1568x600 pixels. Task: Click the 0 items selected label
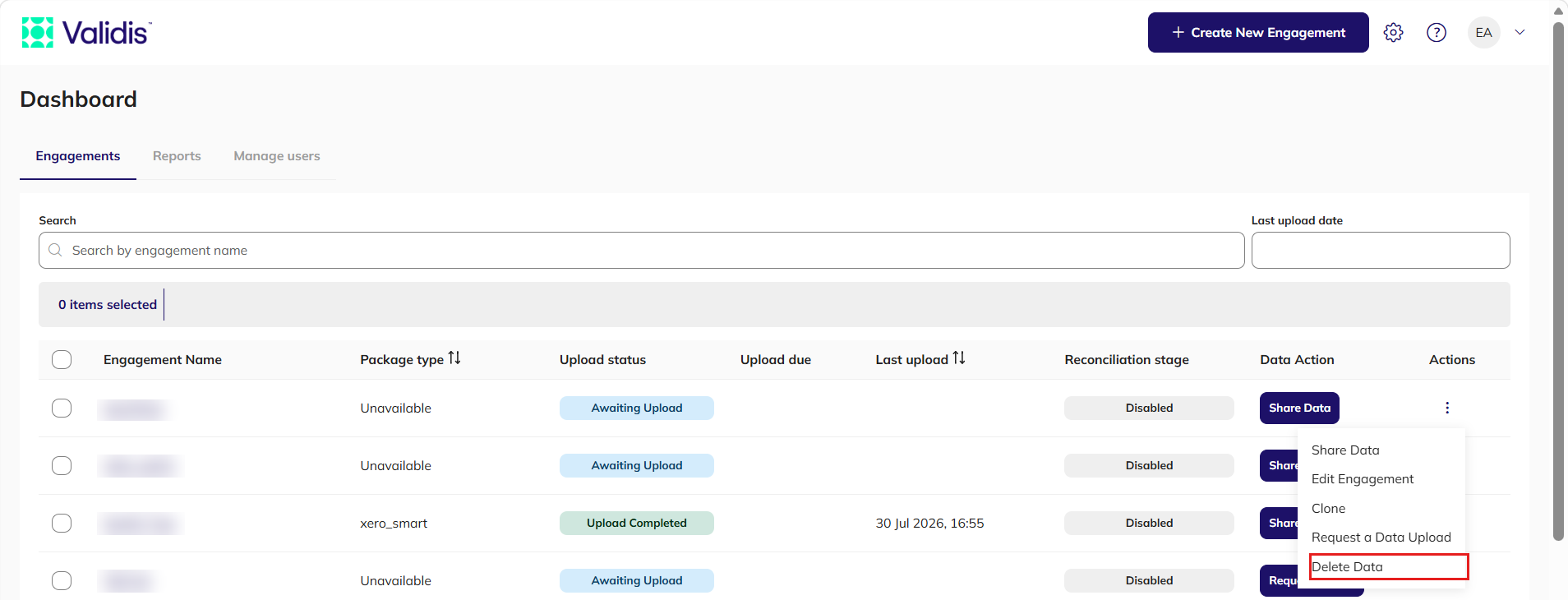[x=108, y=305]
